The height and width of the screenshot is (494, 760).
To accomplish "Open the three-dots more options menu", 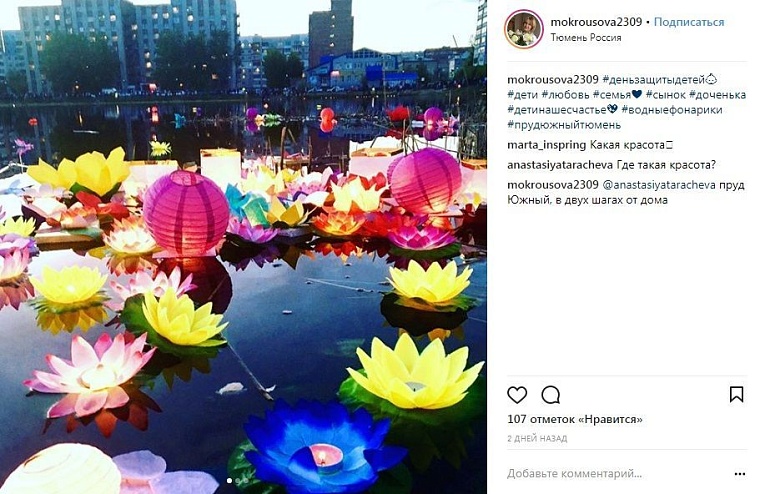I will (x=740, y=474).
